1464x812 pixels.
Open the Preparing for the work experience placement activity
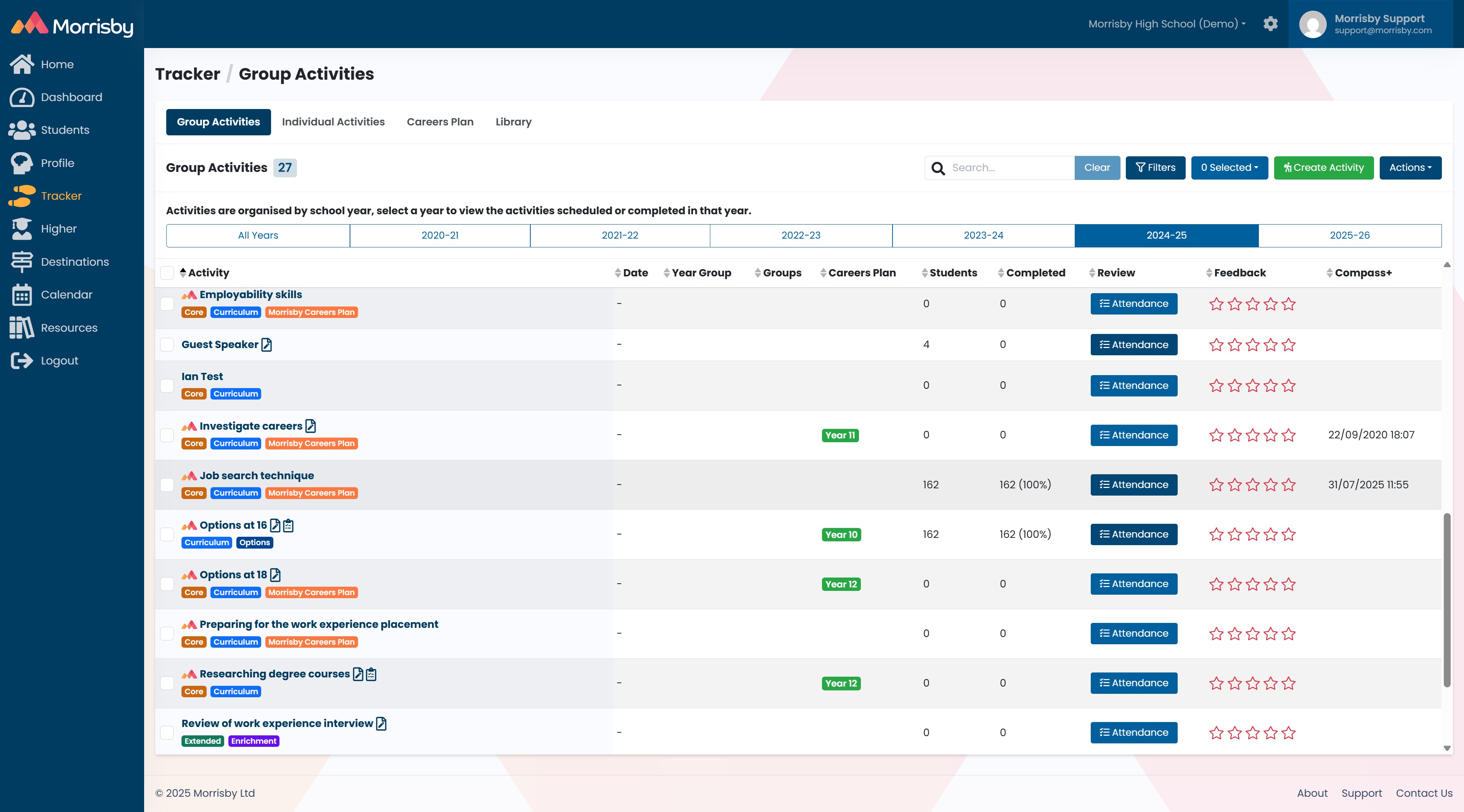click(319, 624)
